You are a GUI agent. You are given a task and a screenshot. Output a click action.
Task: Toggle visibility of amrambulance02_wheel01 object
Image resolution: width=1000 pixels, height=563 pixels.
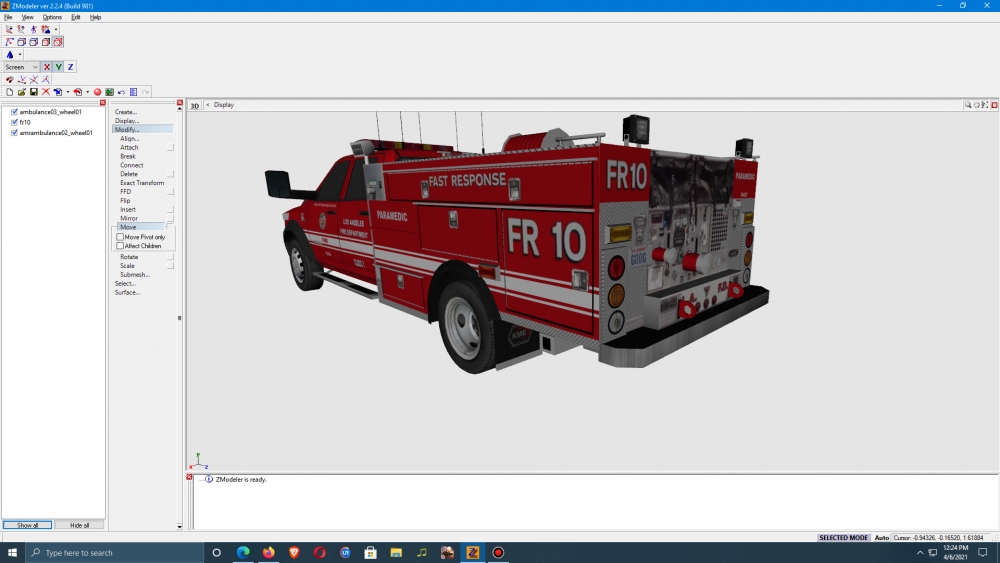14,133
